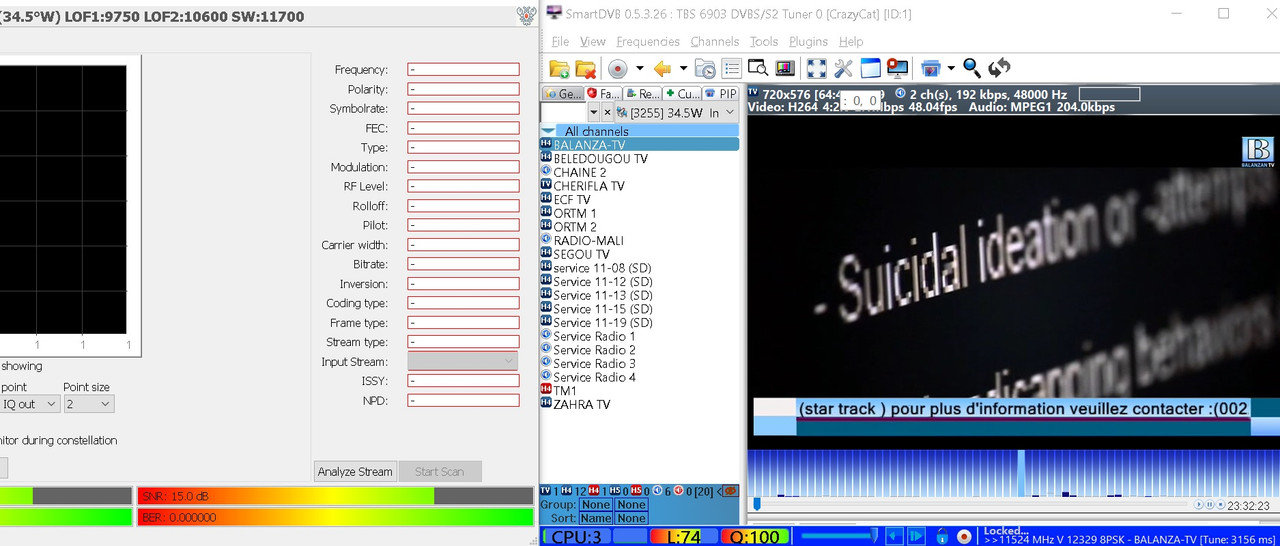Toggle fullscreen with the four-arrows icon
The image size is (1280, 546).
(x=817, y=68)
